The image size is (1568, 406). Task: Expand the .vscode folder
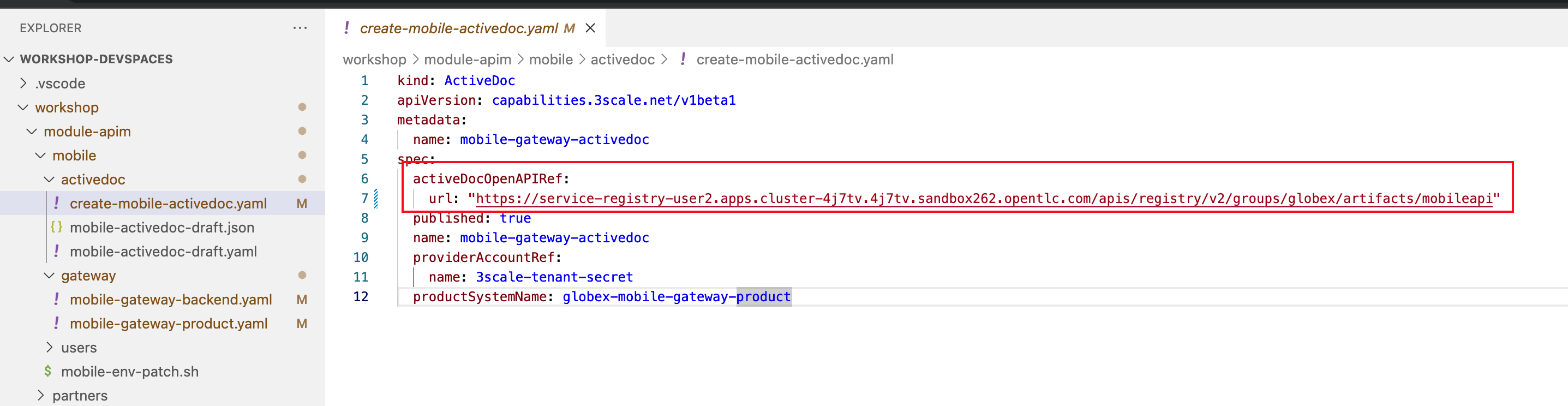point(23,83)
